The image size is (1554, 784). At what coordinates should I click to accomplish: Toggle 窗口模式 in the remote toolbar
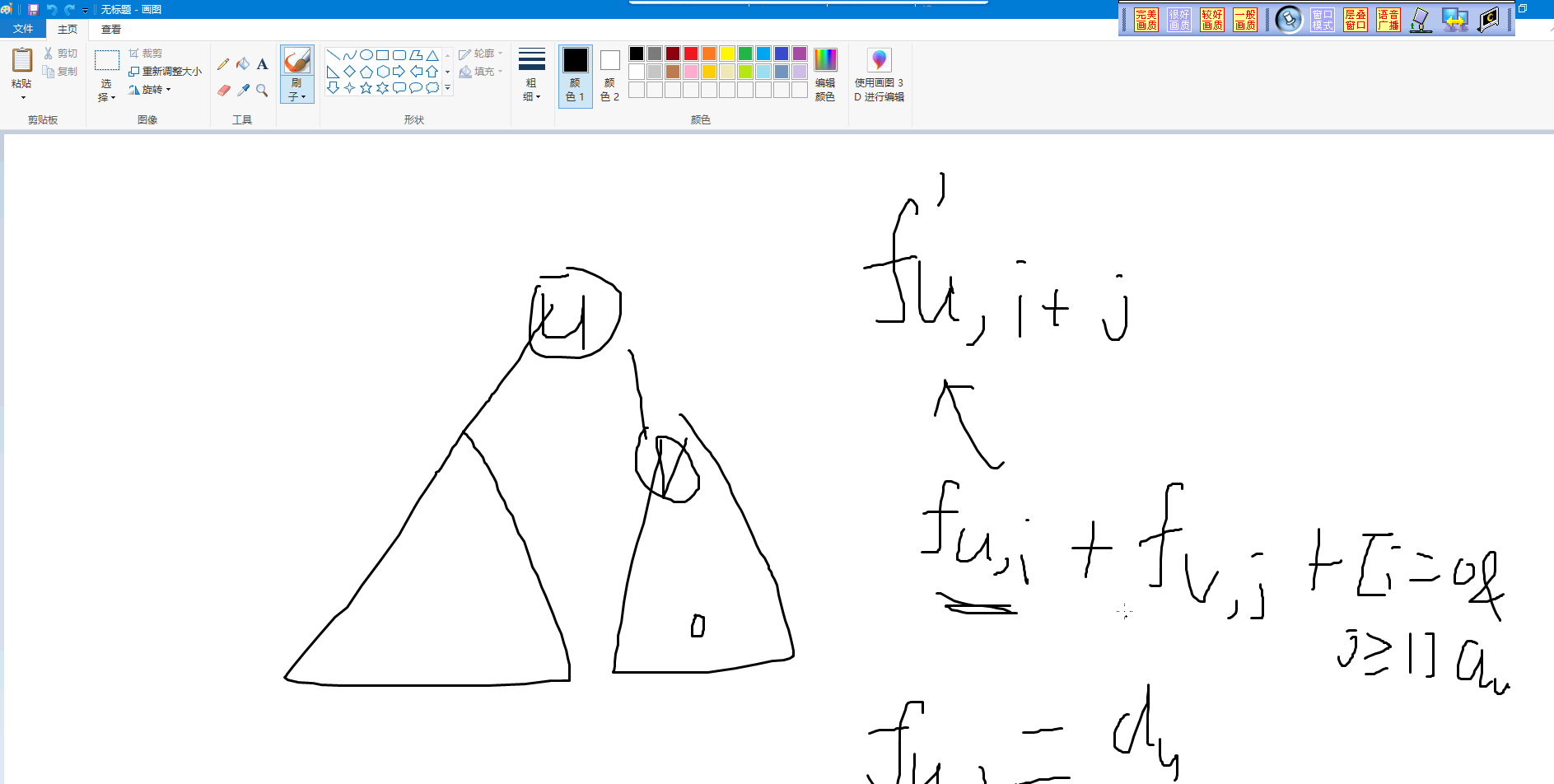(x=1323, y=20)
